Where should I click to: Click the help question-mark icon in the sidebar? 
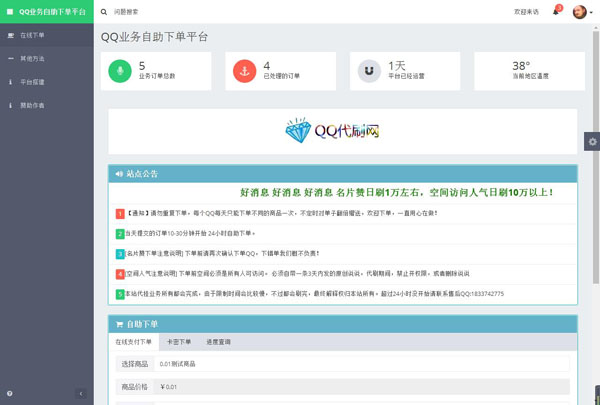10,394
